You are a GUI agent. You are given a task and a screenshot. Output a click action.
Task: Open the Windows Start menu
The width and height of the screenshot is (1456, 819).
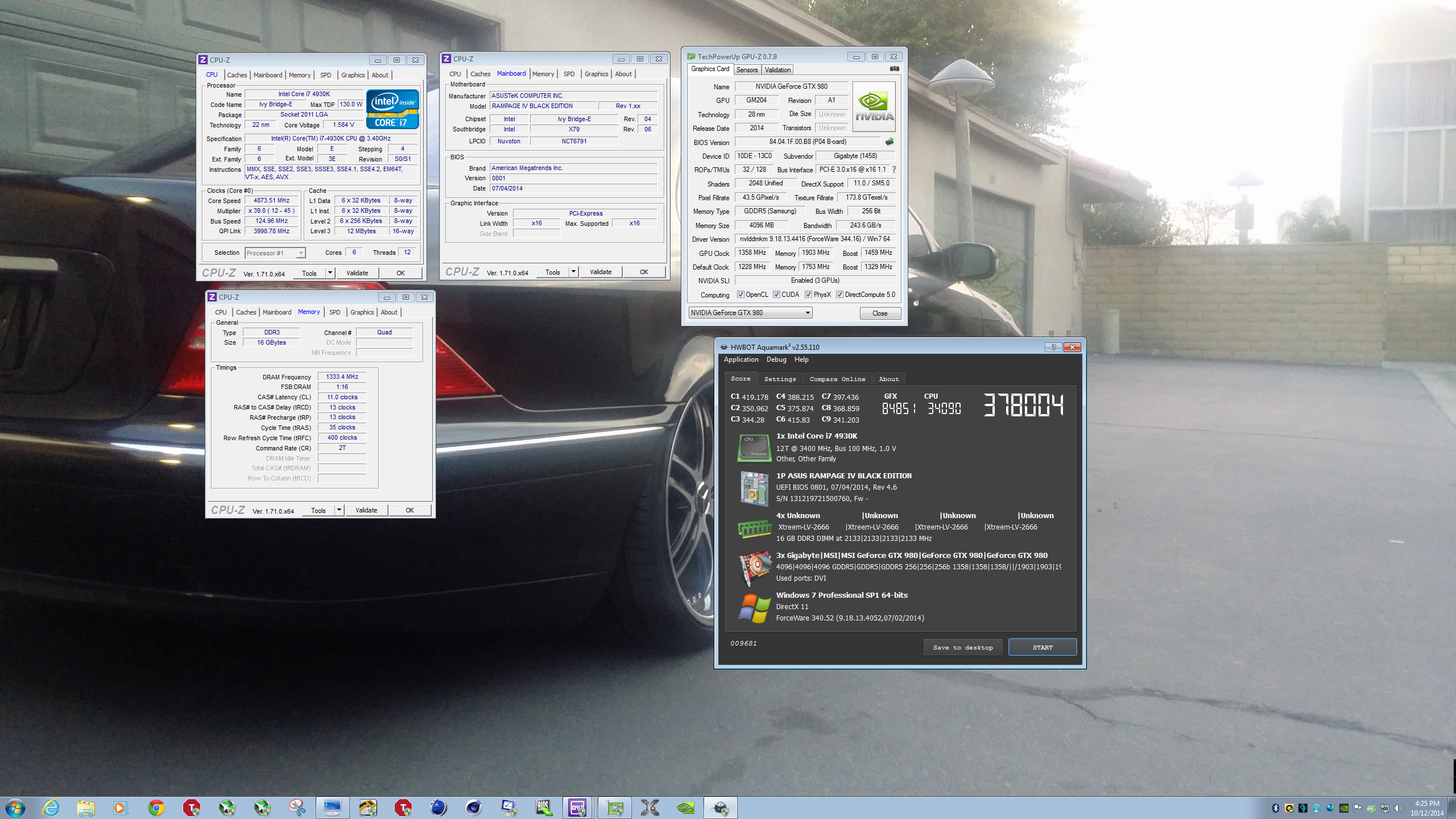(15, 808)
